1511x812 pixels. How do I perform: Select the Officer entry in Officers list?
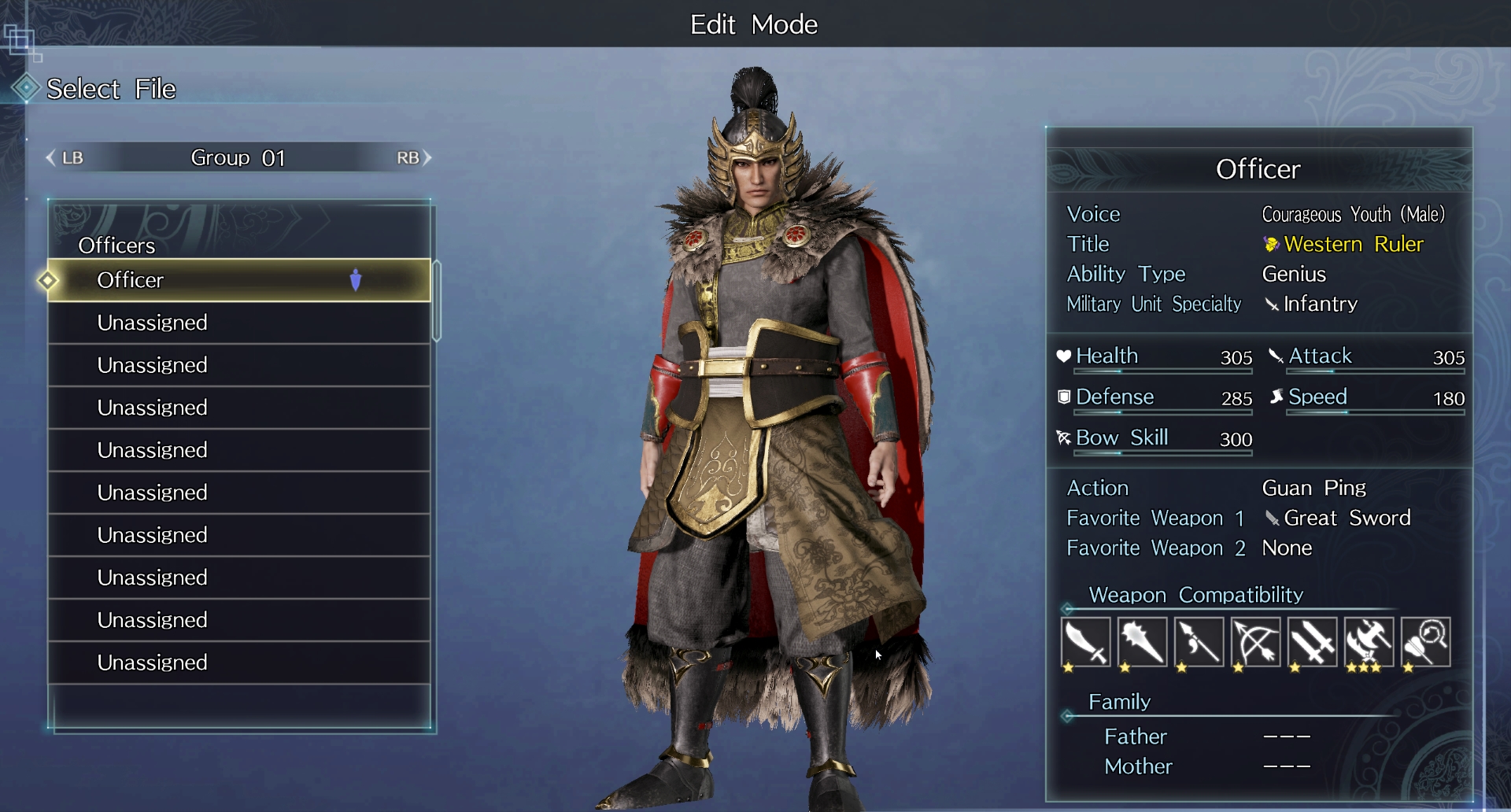click(239, 280)
